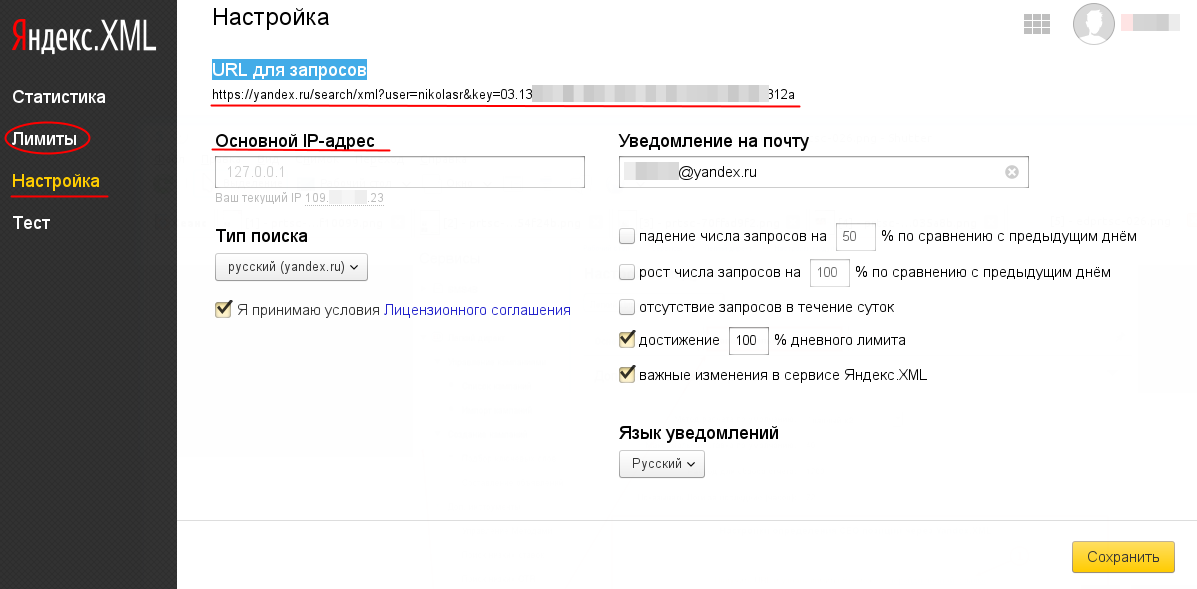Open the Лицензионного соглашения link

tap(477, 311)
